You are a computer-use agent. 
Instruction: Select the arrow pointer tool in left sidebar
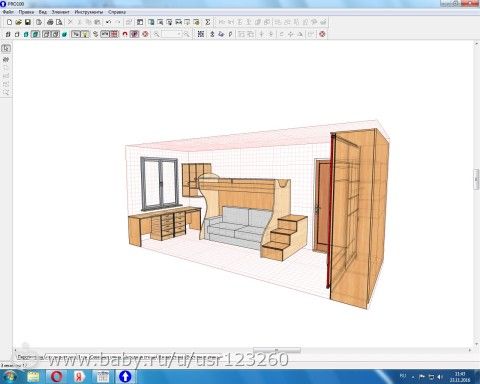tap(6, 48)
